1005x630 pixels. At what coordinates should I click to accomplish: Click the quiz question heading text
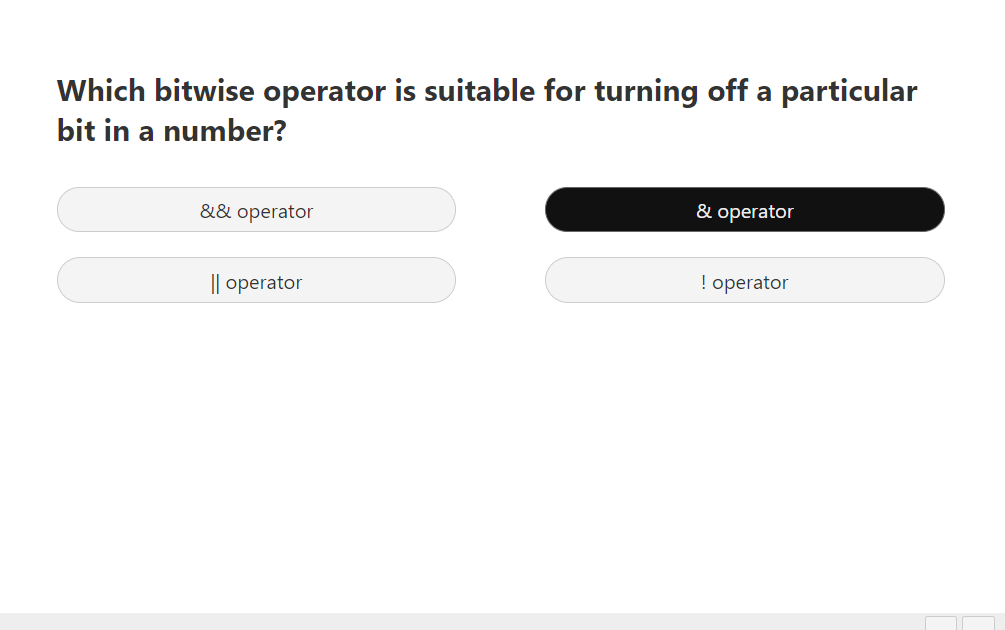[487, 110]
